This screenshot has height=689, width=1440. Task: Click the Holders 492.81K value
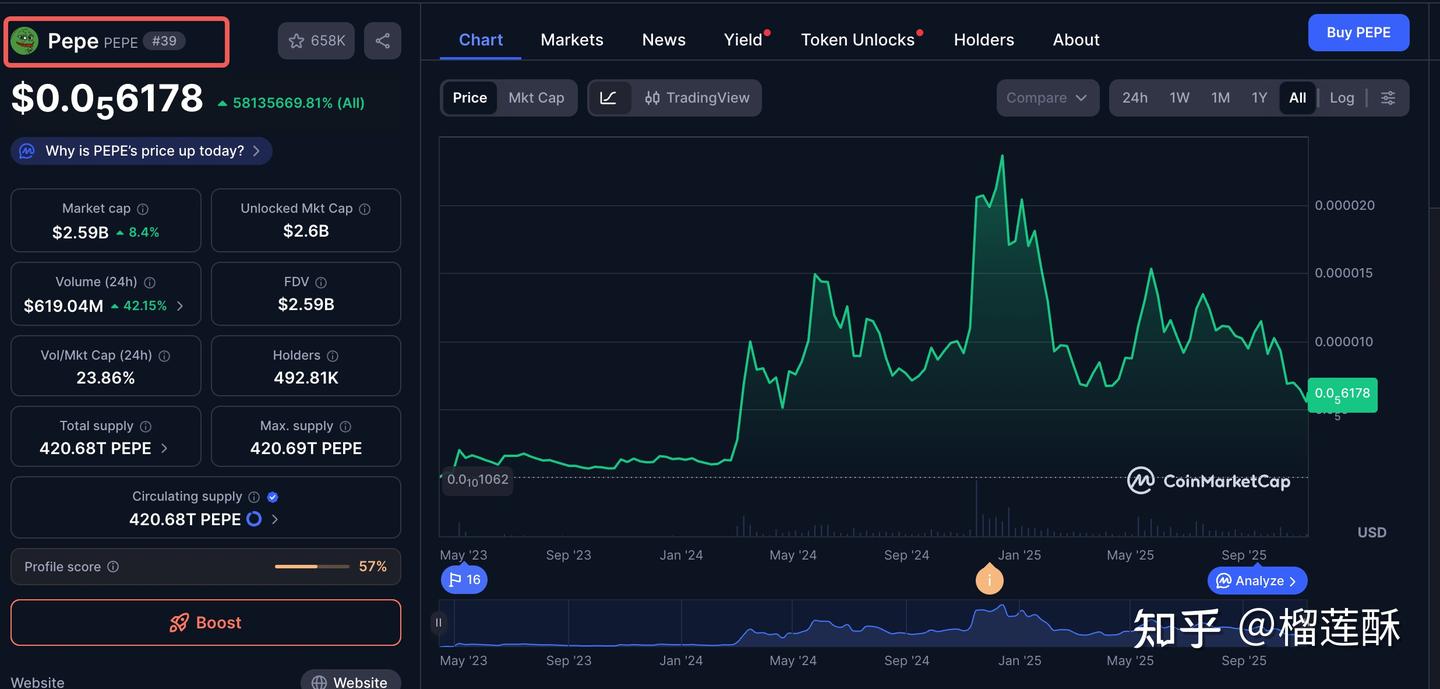point(306,378)
